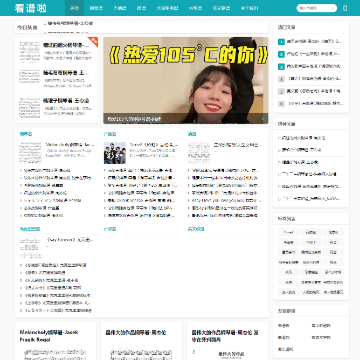Click the magnifier icon inside search box
Image resolution: width=360 pixels, height=360 pixels.
tap(333, 8)
